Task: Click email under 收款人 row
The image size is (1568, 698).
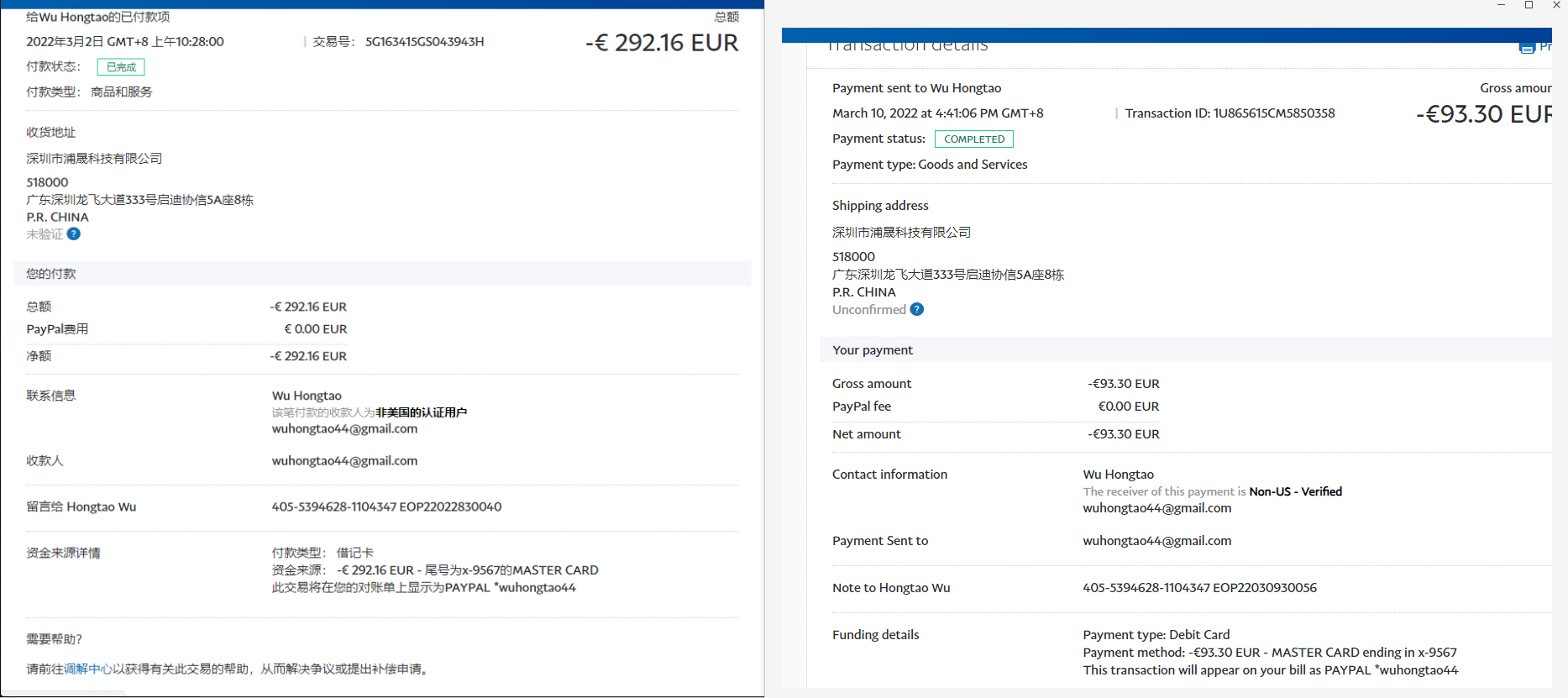Action: click(x=344, y=461)
